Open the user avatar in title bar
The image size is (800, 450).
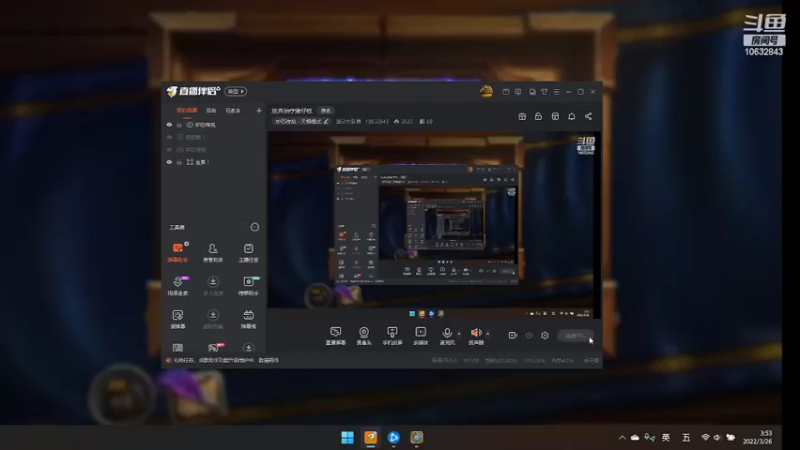[486, 91]
